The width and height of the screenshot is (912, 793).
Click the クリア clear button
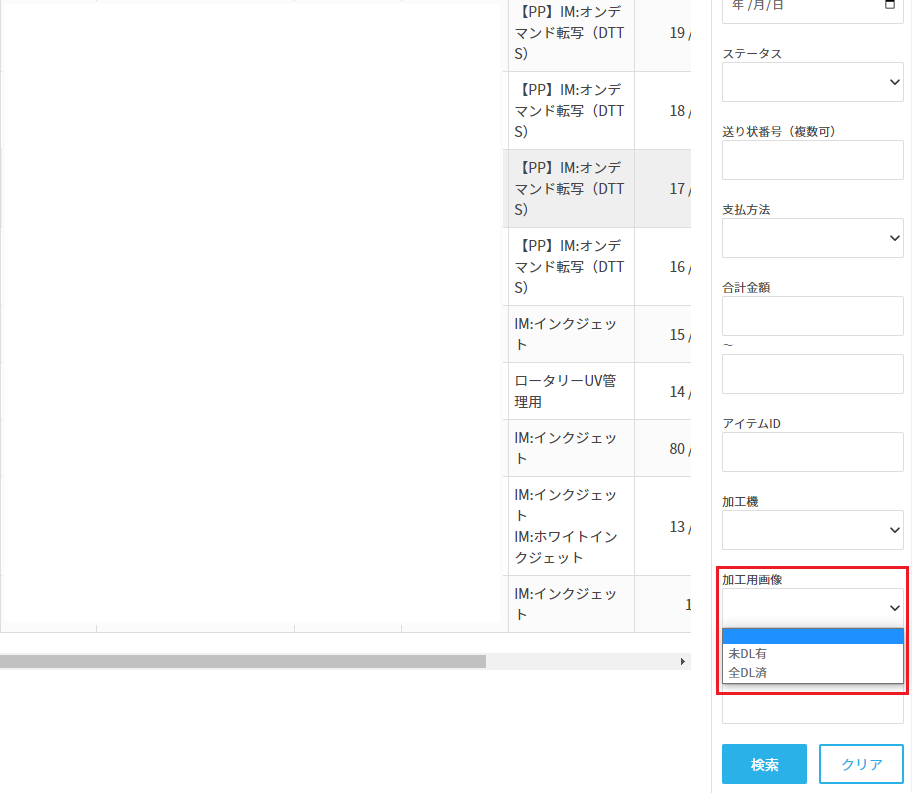[x=861, y=764]
